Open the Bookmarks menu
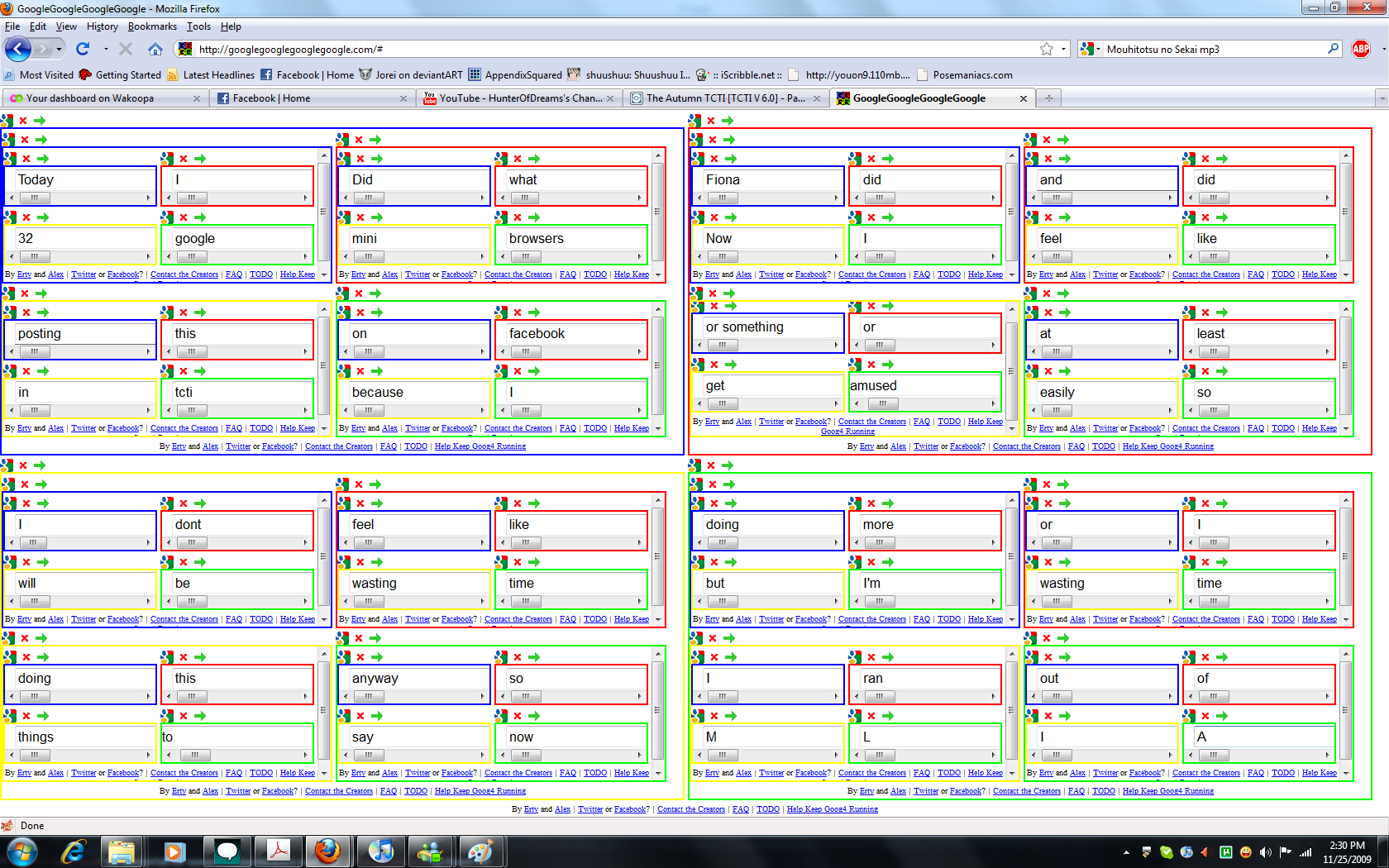Viewport: 1389px width, 868px height. point(152,26)
